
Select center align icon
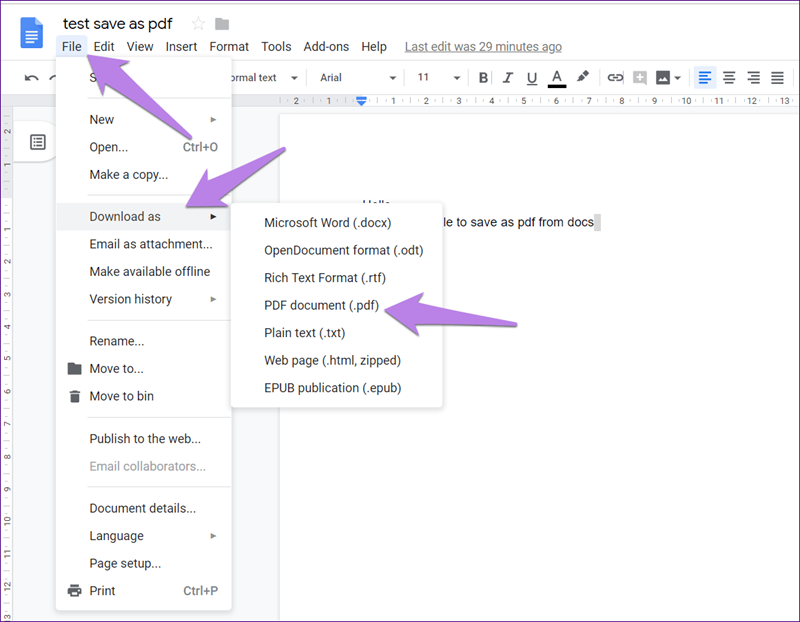click(730, 78)
